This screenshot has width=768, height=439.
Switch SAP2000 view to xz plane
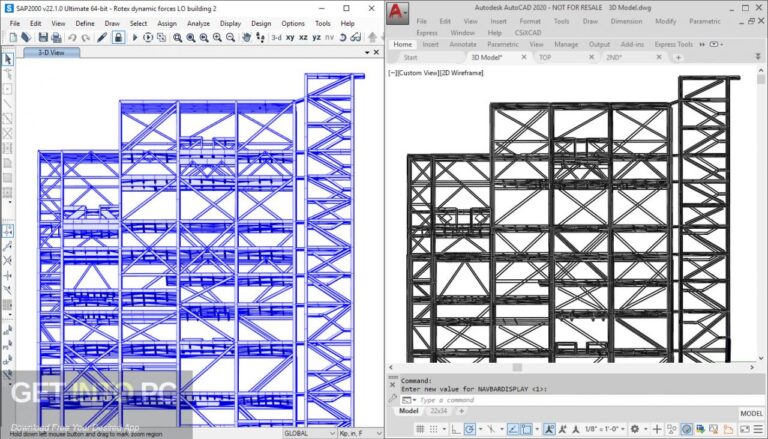(x=304, y=37)
